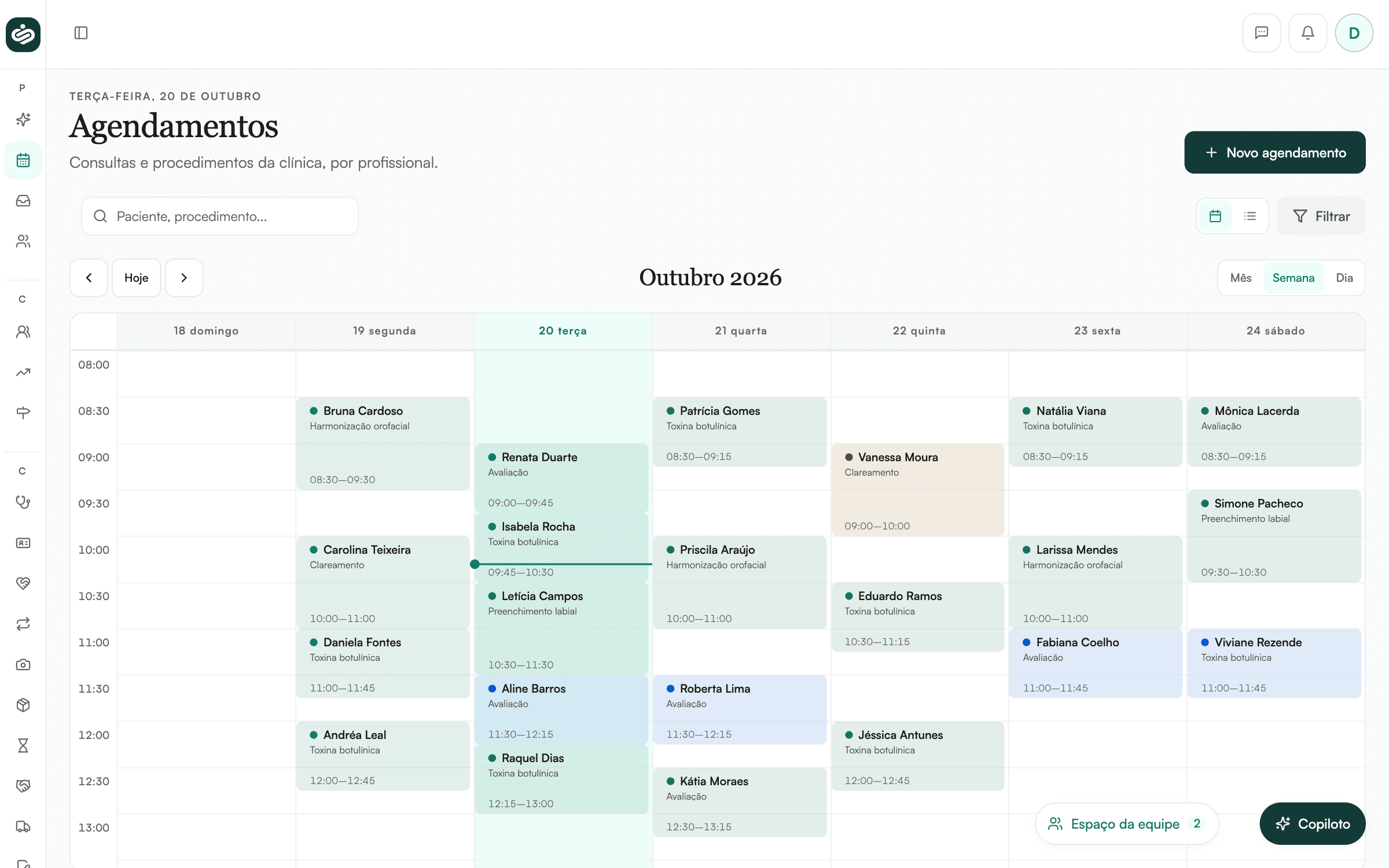Click Novo agendamento button
1389x868 pixels.
[x=1275, y=153]
